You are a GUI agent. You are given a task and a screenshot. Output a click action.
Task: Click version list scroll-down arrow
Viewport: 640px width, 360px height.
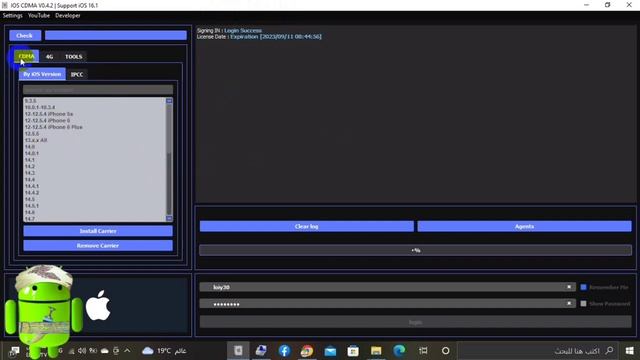pyautogui.click(x=169, y=218)
